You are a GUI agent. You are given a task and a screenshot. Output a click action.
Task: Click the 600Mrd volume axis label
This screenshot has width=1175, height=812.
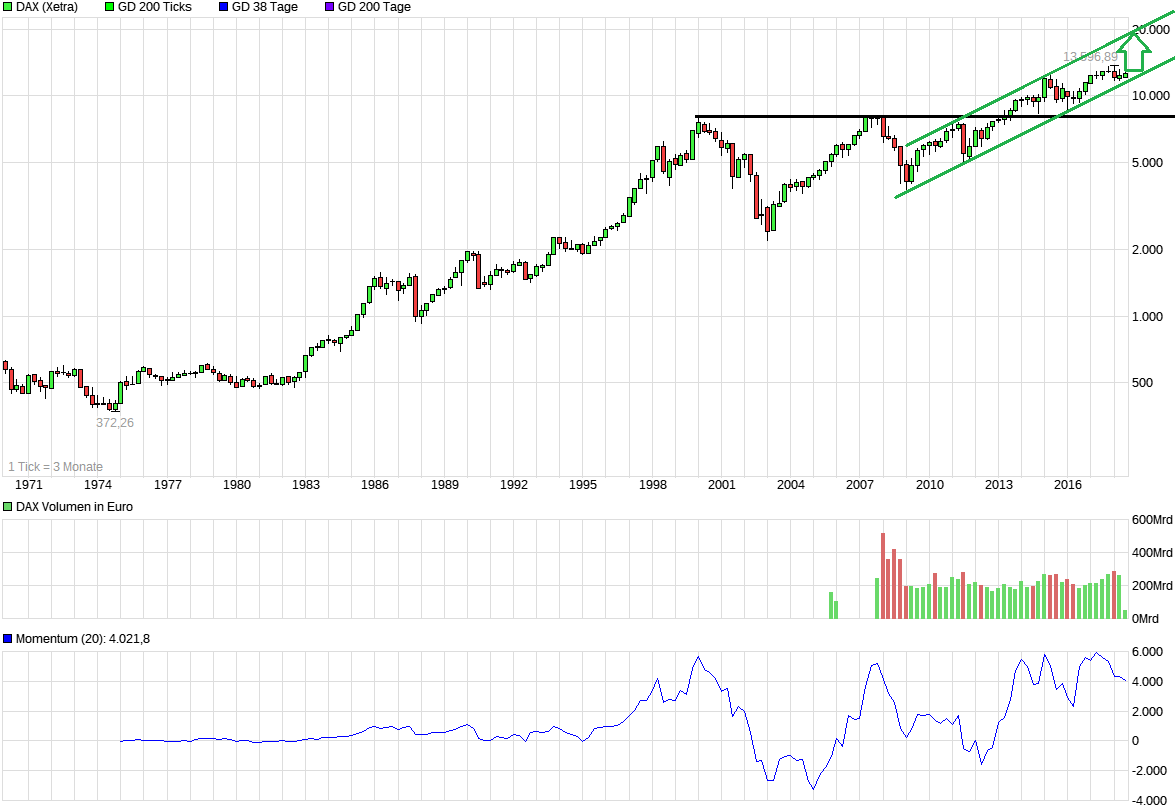pyautogui.click(x=1152, y=520)
